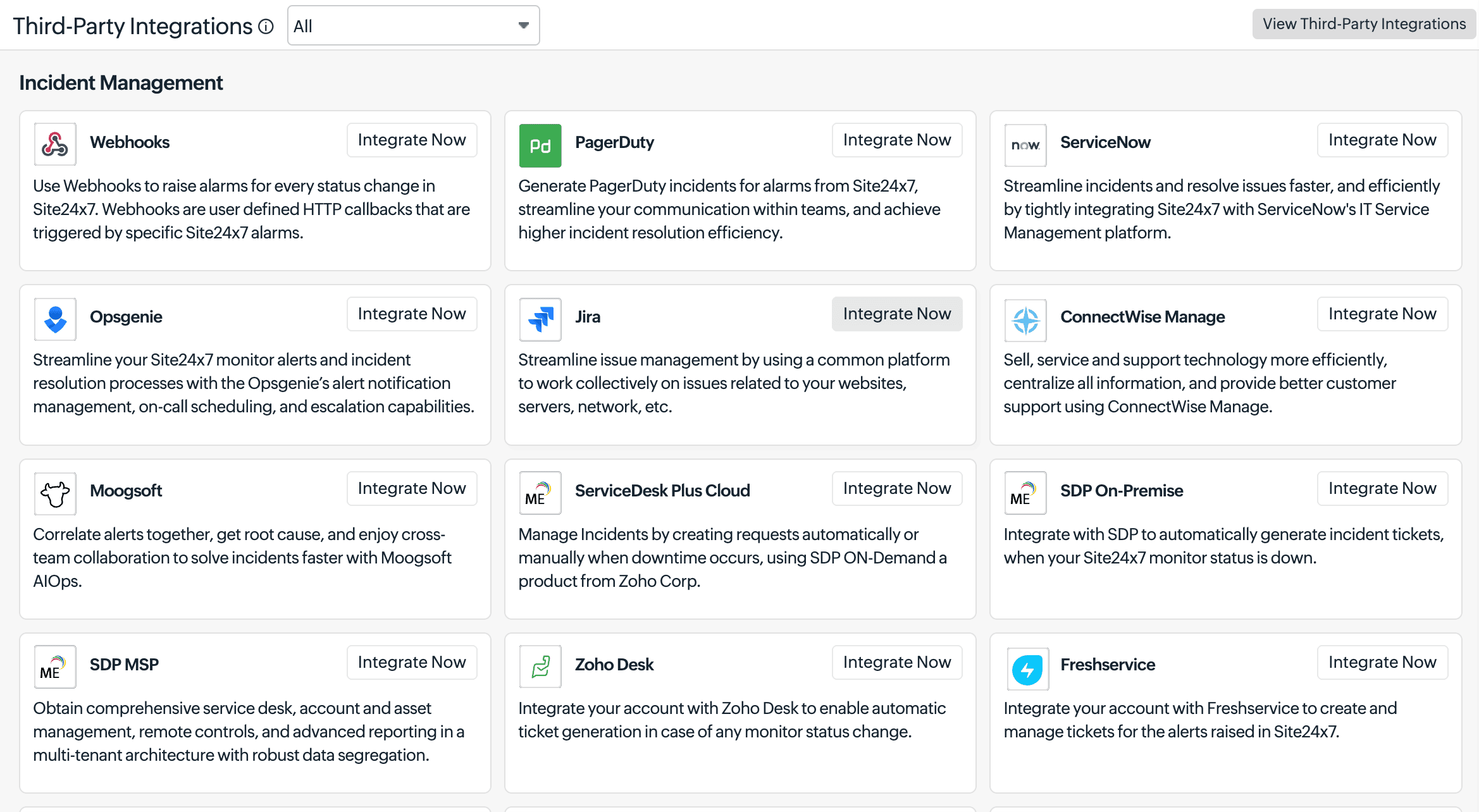Image resolution: width=1479 pixels, height=812 pixels.
Task: Click the ServiceDesk Plus Cloud title
Action: coord(662,491)
